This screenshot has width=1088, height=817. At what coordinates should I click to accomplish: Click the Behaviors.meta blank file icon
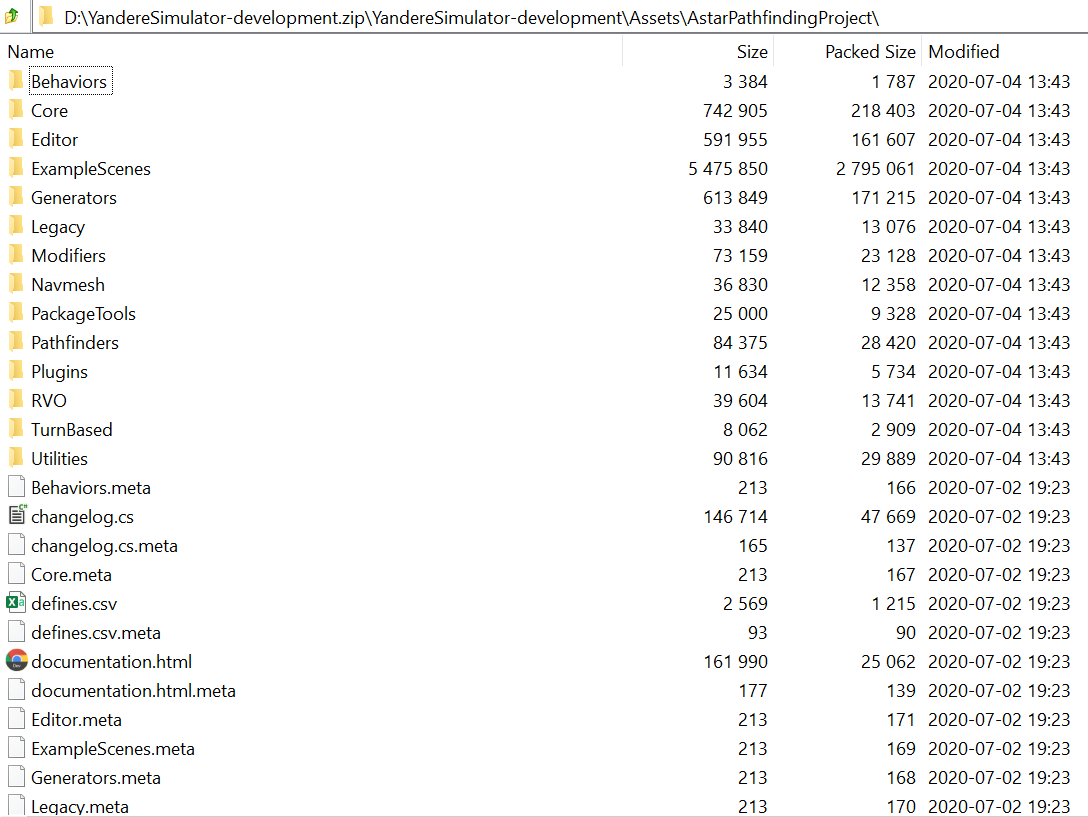tap(17, 487)
